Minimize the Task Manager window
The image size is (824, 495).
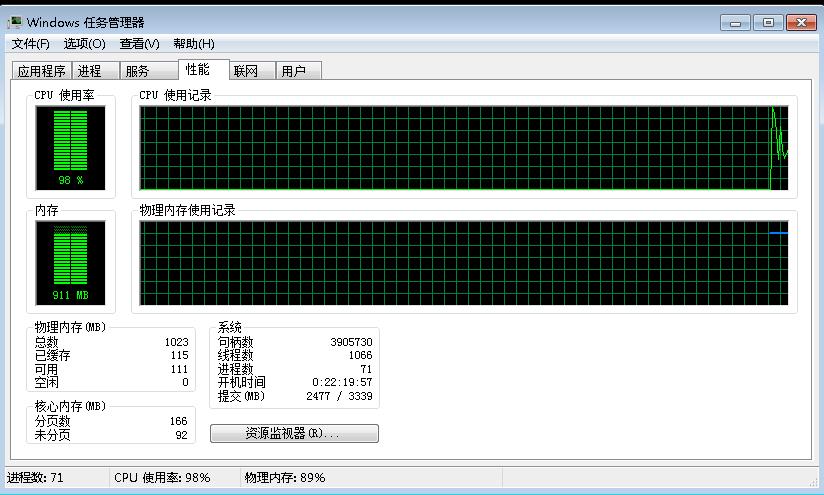[735, 23]
